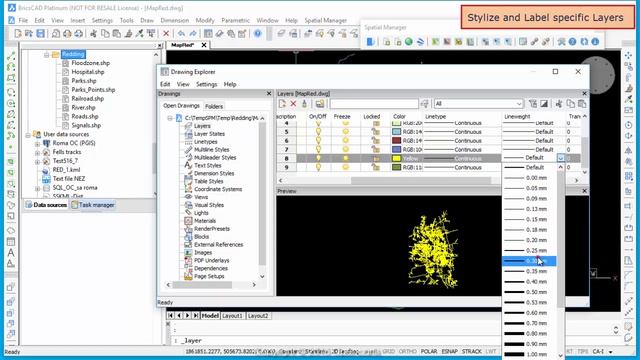Collapse the Redding folder in data sources
This screenshot has width=640, height=360.
[46, 54]
